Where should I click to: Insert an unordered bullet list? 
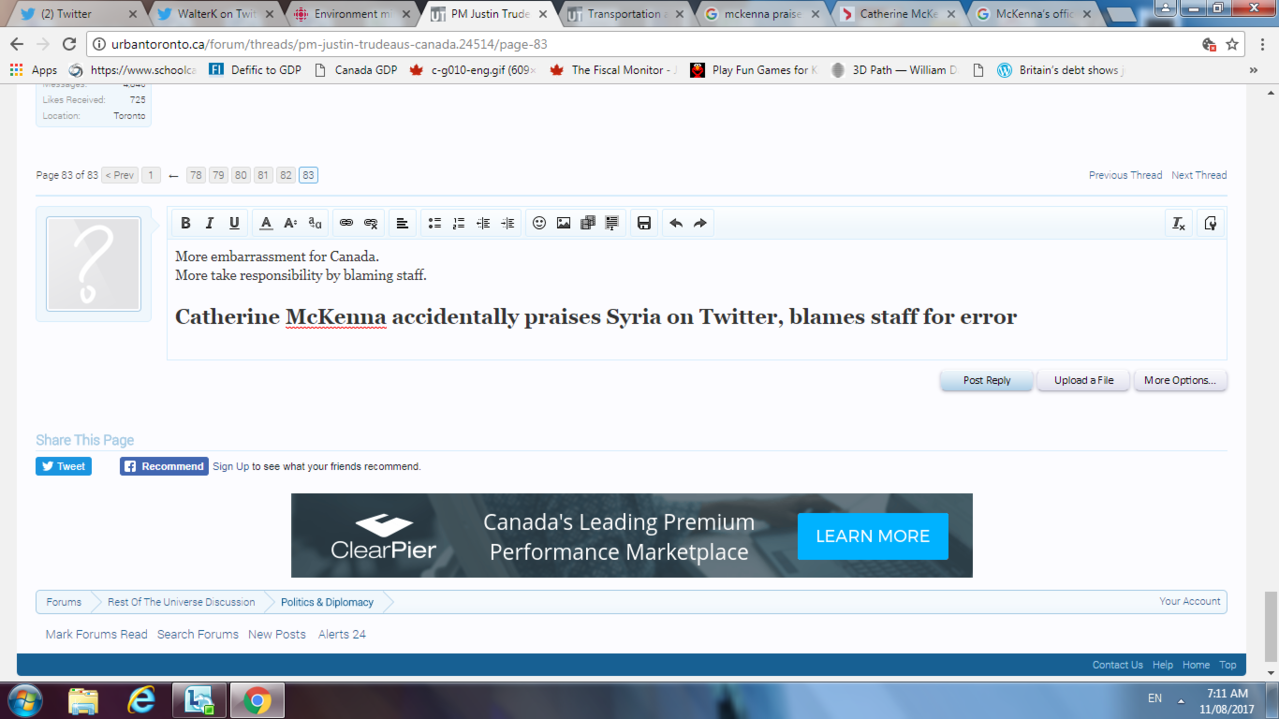click(x=434, y=223)
